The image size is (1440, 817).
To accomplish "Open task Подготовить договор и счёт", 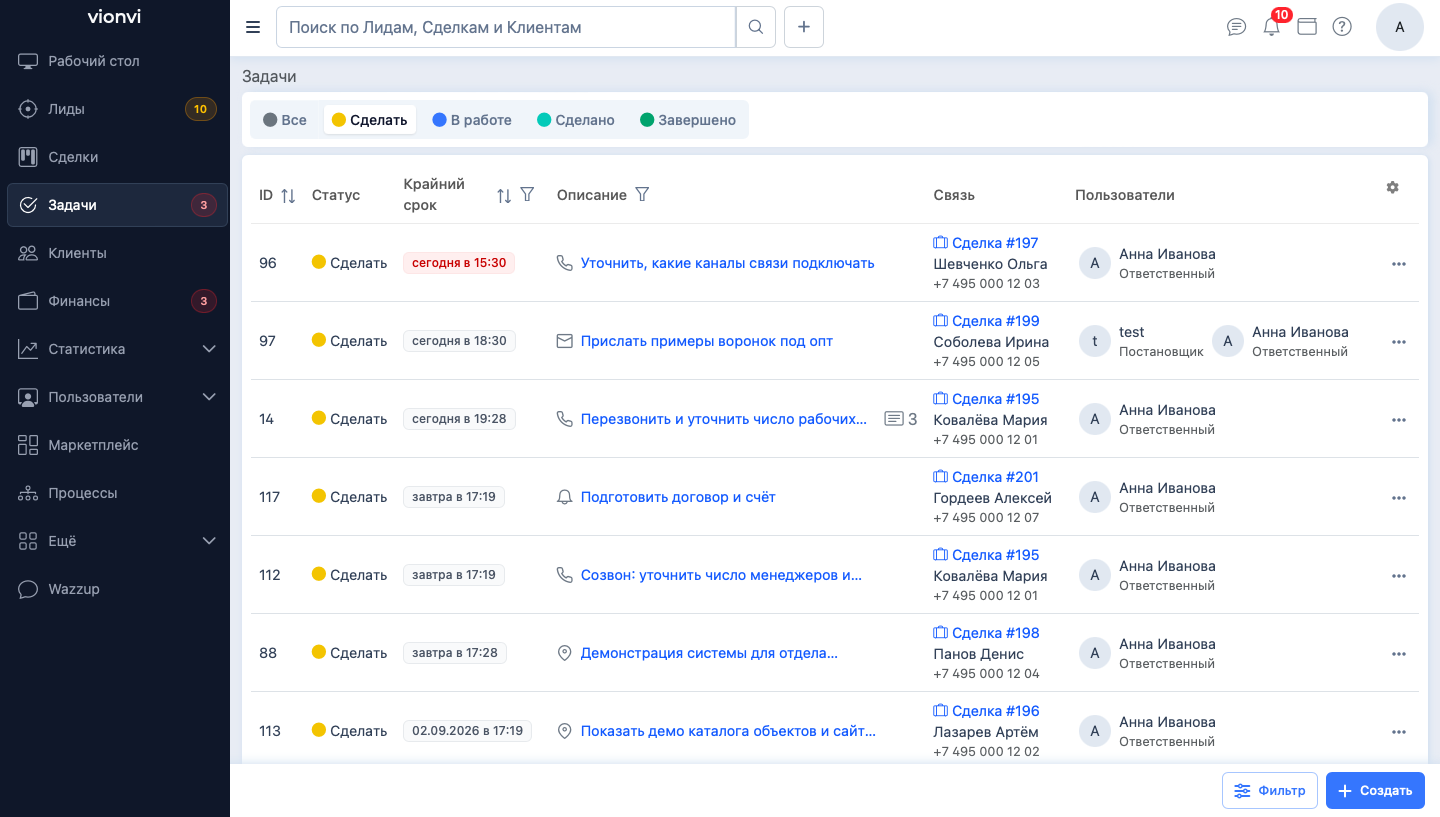I will (678, 497).
